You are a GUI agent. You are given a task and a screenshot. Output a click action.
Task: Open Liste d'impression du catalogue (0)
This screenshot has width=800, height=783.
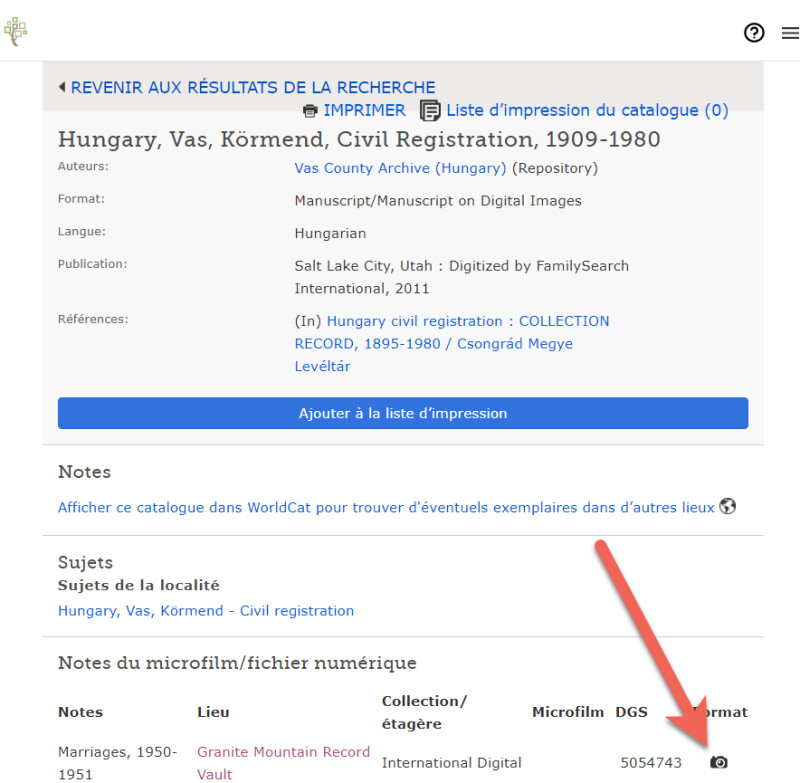(587, 110)
